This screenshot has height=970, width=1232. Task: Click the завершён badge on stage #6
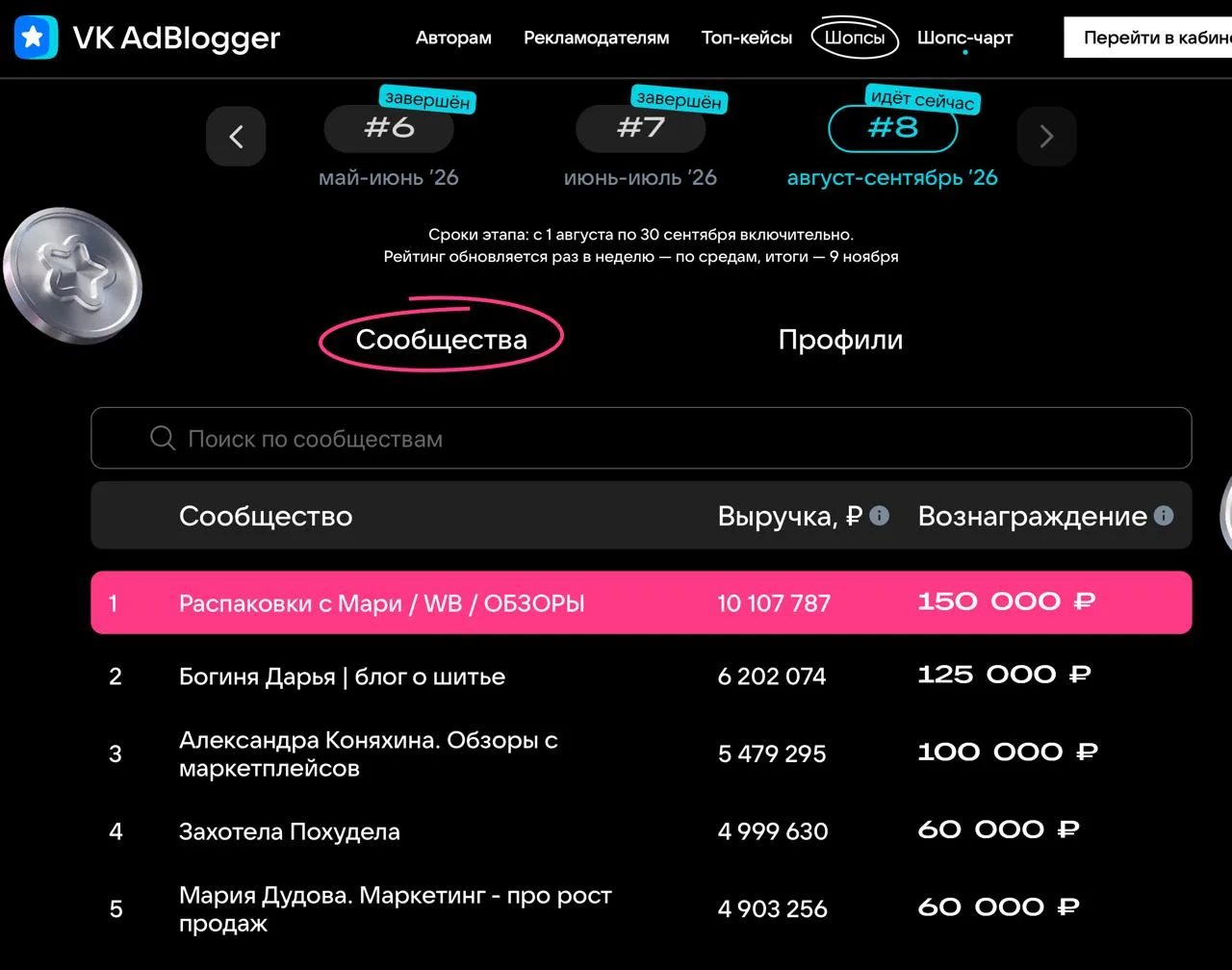427,98
